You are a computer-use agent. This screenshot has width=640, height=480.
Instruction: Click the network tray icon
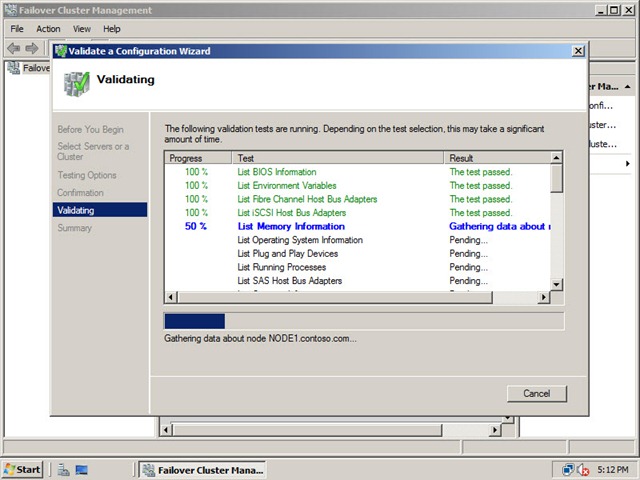point(567,470)
